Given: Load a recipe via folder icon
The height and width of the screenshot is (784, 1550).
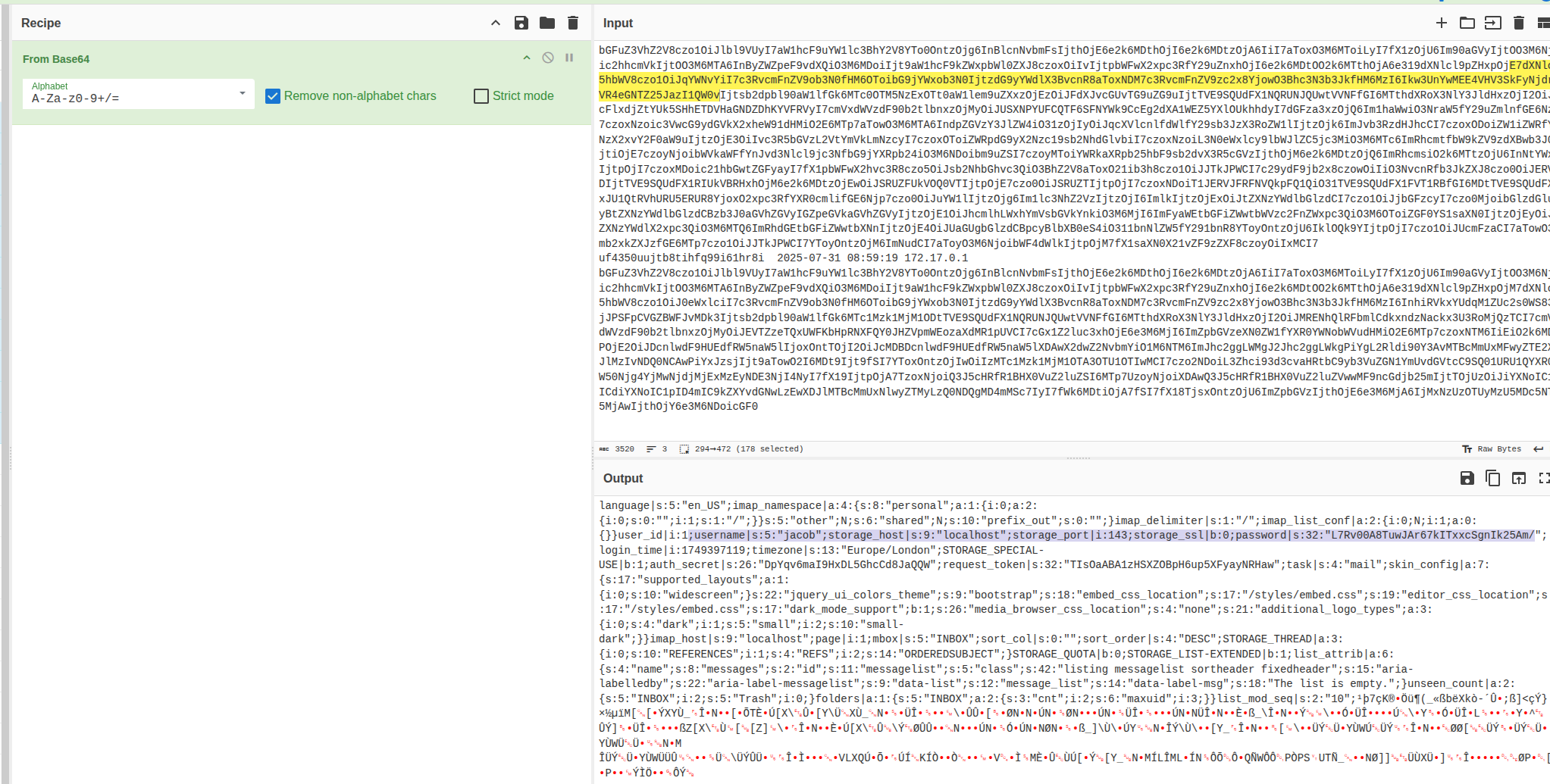Looking at the screenshot, I should click(x=547, y=23).
